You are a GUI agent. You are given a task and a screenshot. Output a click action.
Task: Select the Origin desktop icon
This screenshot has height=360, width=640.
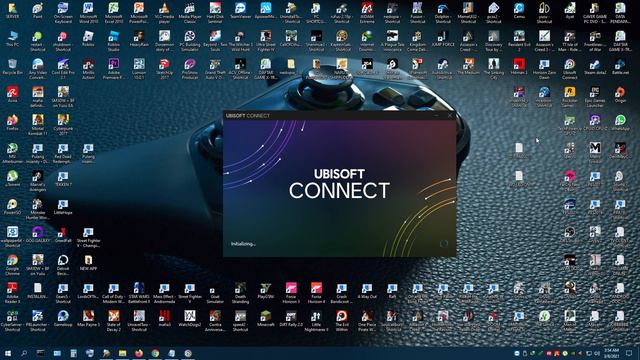(620, 95)
